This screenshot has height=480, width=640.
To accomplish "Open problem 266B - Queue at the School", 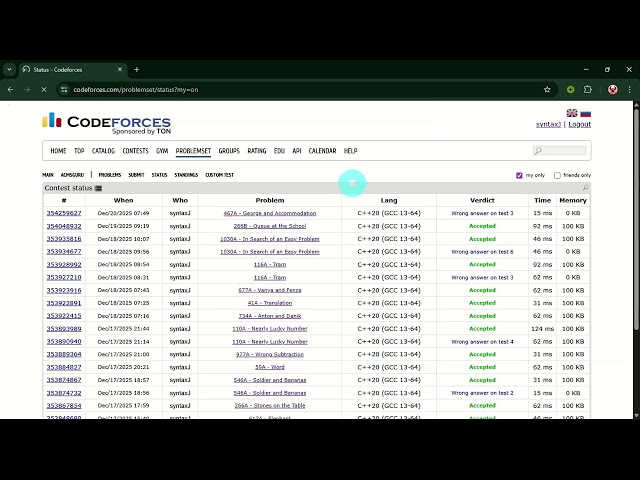I will pyautogui.click(x=270, y=226).
